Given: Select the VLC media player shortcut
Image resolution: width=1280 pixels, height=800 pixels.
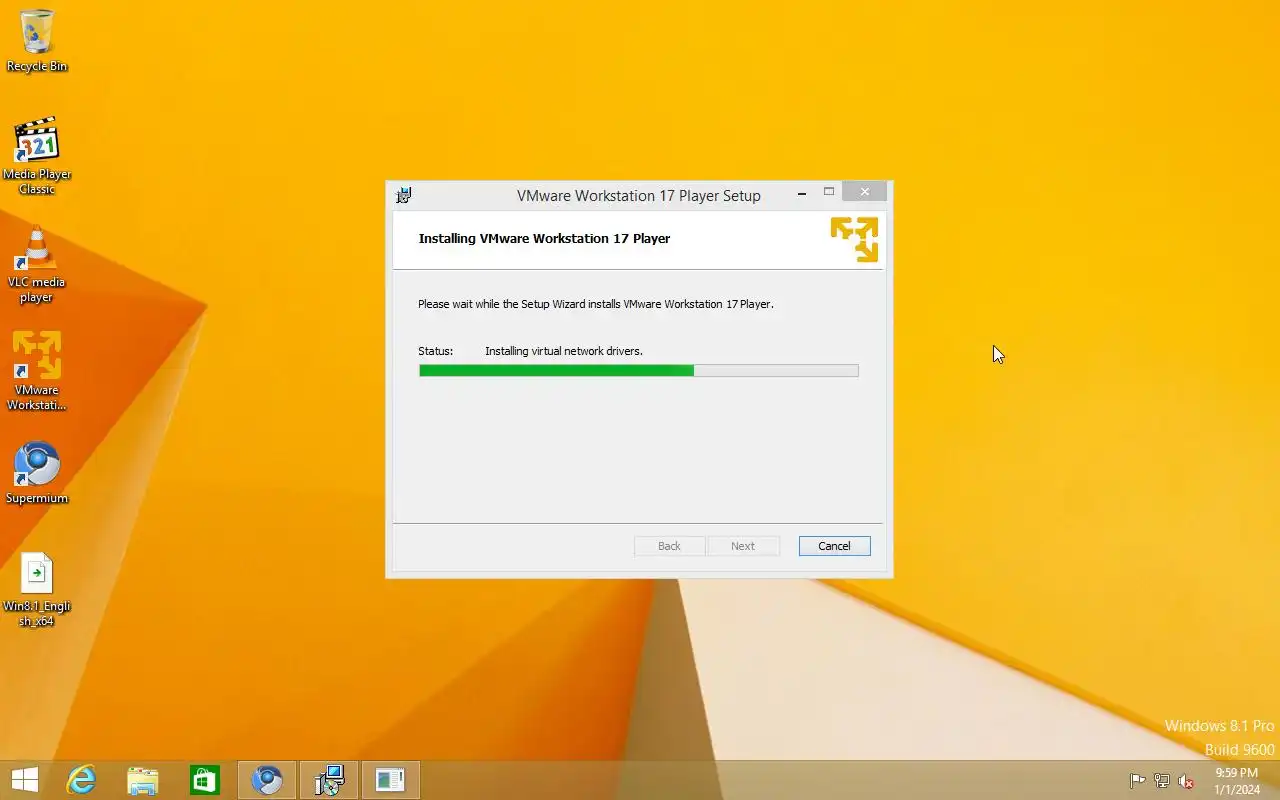Looking at the screenshot, I should point(37,265).
